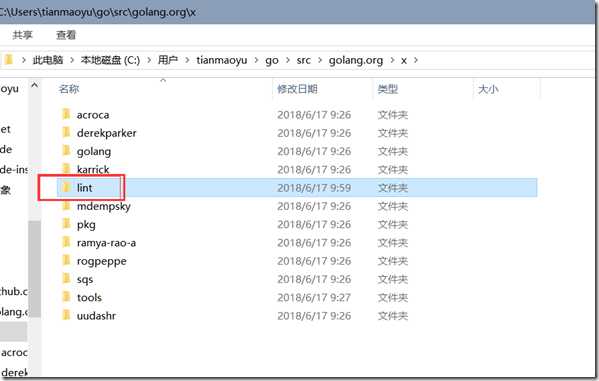This screenshot has width=599, height=381.
Task: Select the sqs folder name
Action: [x=85, y=280]
